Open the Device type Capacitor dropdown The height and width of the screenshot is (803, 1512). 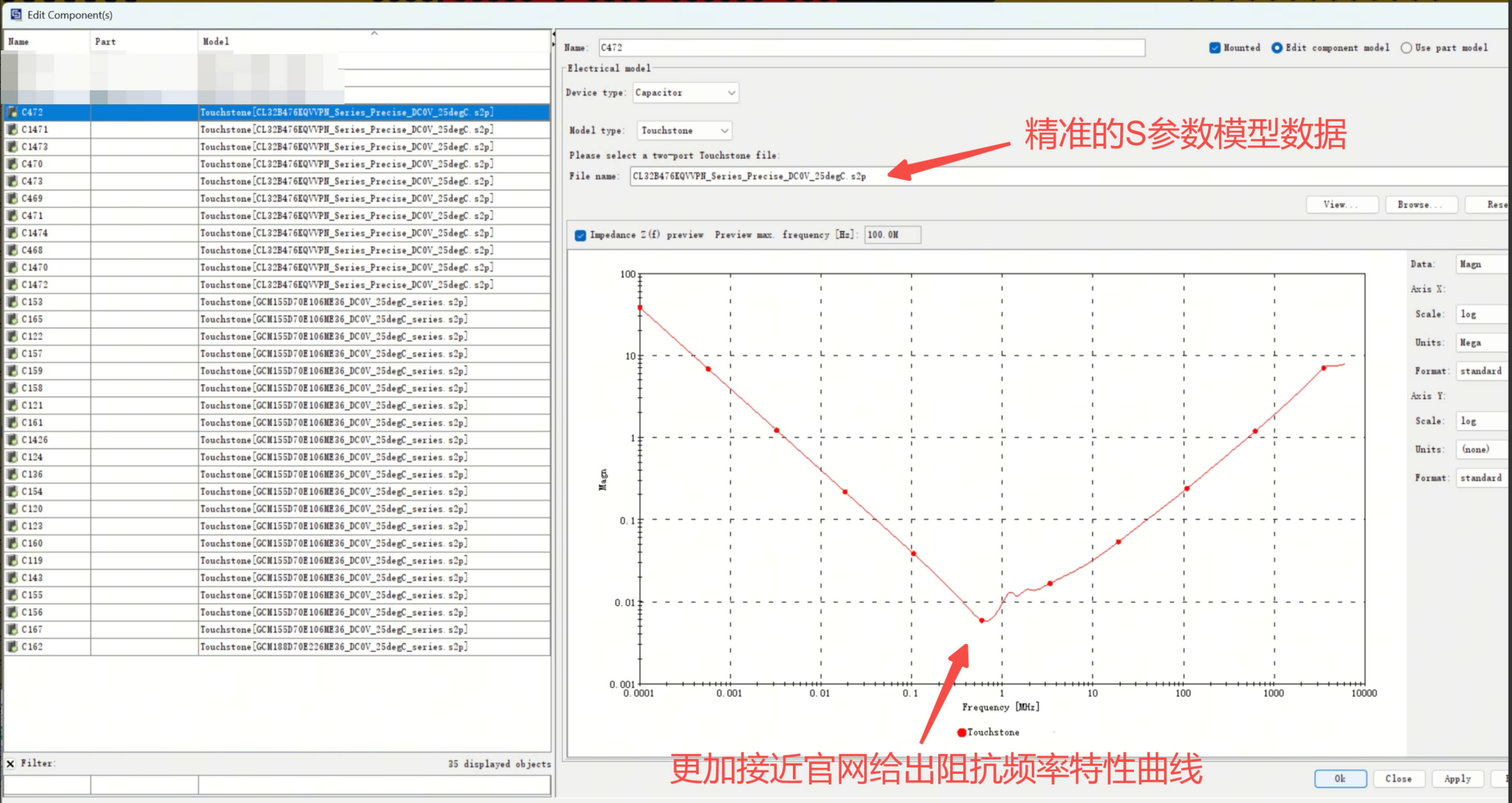(x=685, y=93)
